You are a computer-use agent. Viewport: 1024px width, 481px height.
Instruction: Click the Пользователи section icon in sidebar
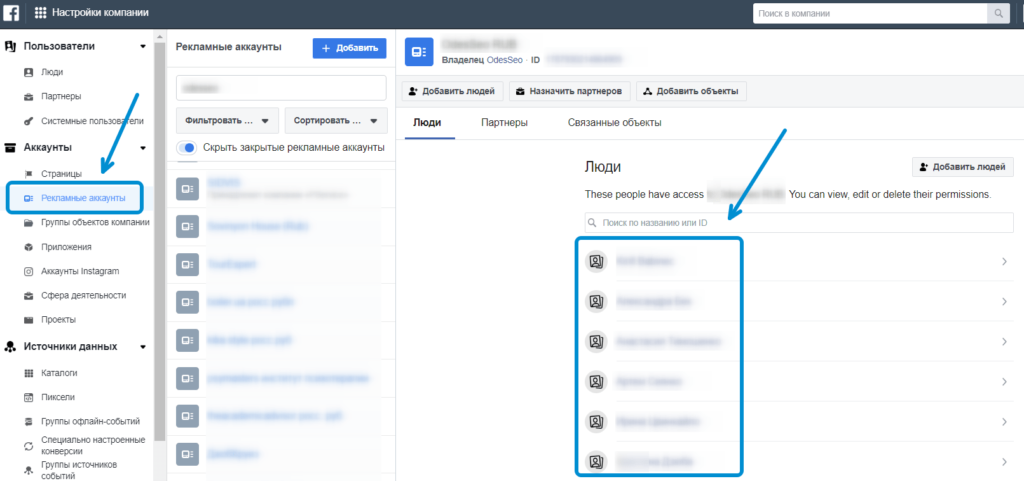pyautogui.click(x=10, y=46)
